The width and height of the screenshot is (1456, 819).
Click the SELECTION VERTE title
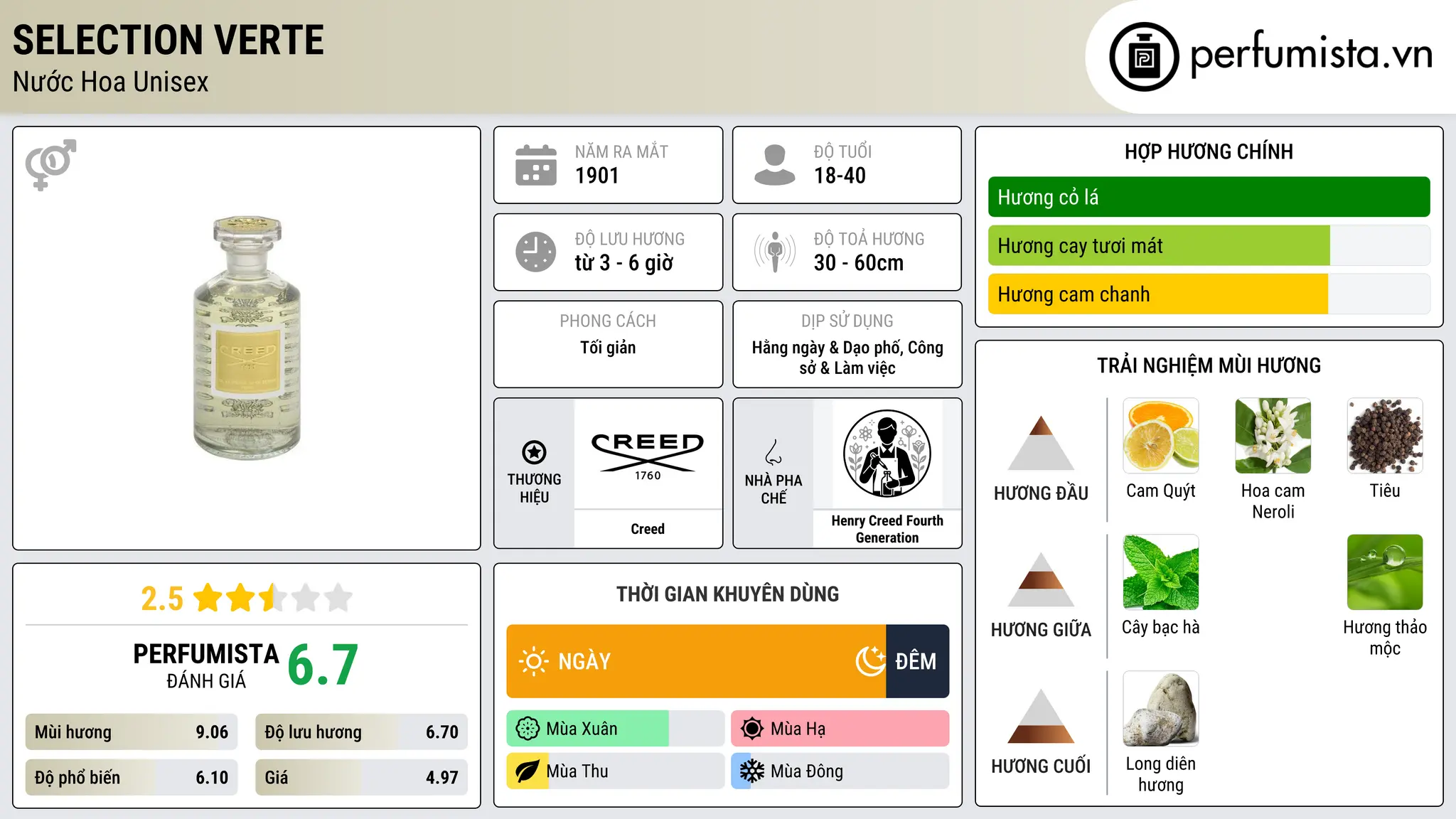[168, 40]
